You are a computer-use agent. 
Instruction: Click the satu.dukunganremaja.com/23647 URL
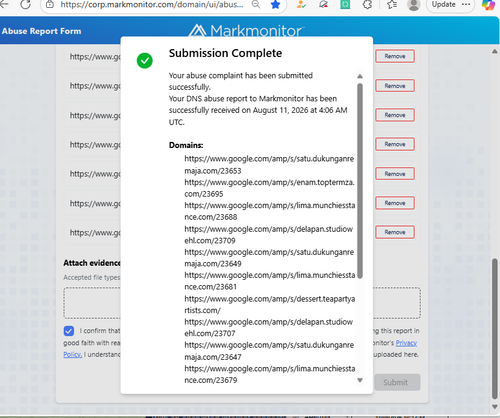[269, 351]
